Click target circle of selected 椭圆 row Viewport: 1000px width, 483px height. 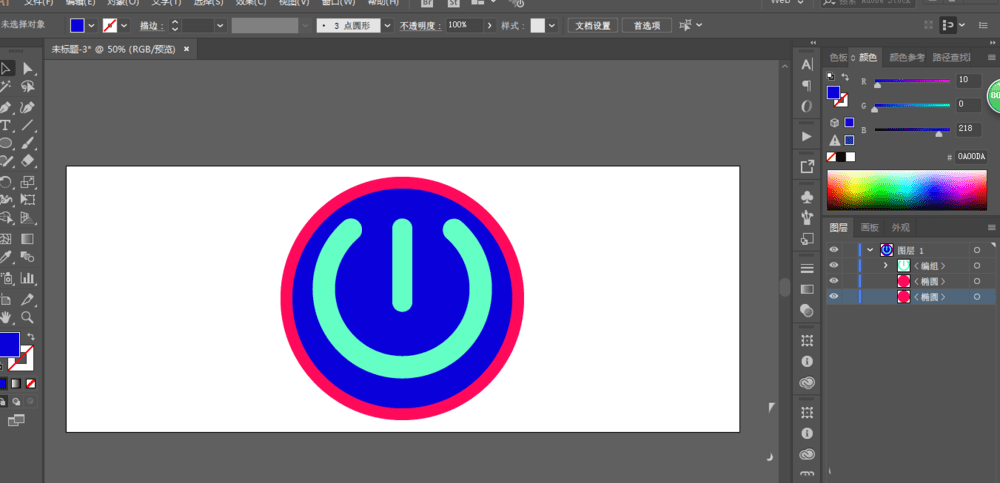(x=977, y=297)
